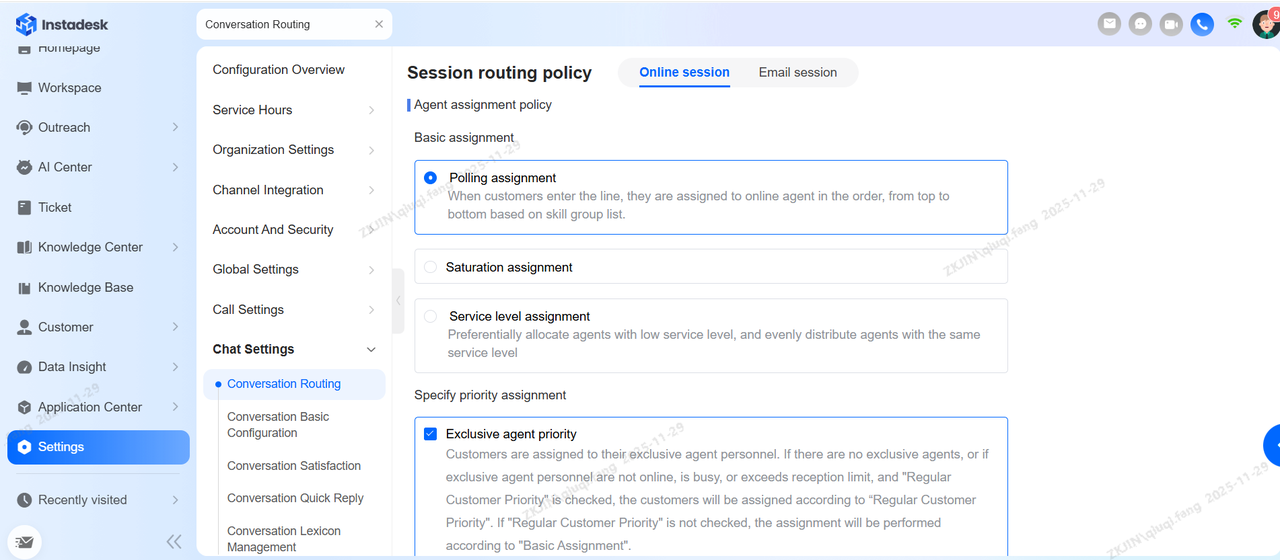Image resolution: width=1280 pixels, height=560 pixels.
Task: Click the mail icon in top bar
Action: (x=1109, y=24)
